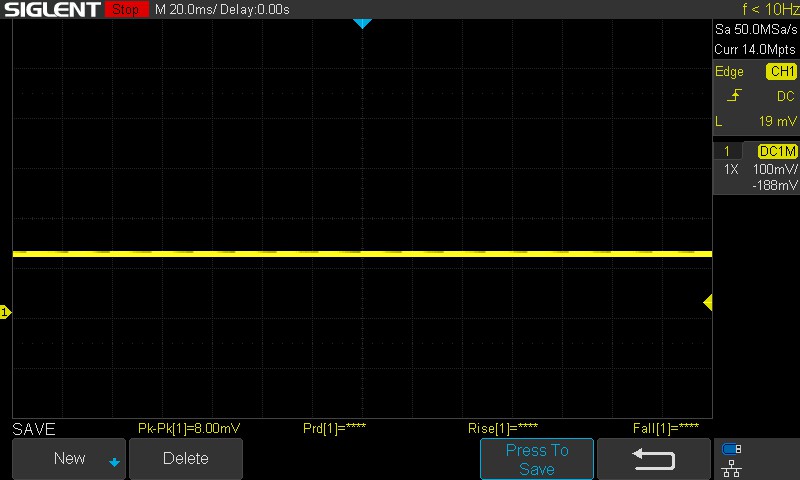Click the Press To Save softkey
Image resolution: width=800 pixels, height=480 pixels.
click(x=537, y=459)
